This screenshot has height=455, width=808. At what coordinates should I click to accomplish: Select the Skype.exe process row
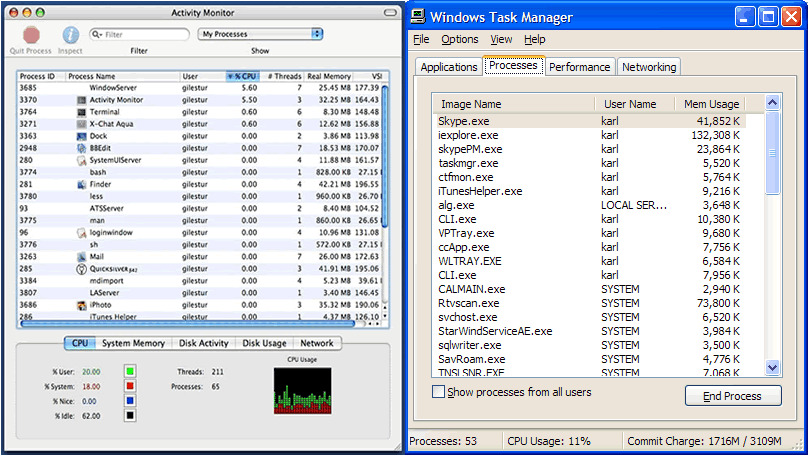[x=590, y=121]
